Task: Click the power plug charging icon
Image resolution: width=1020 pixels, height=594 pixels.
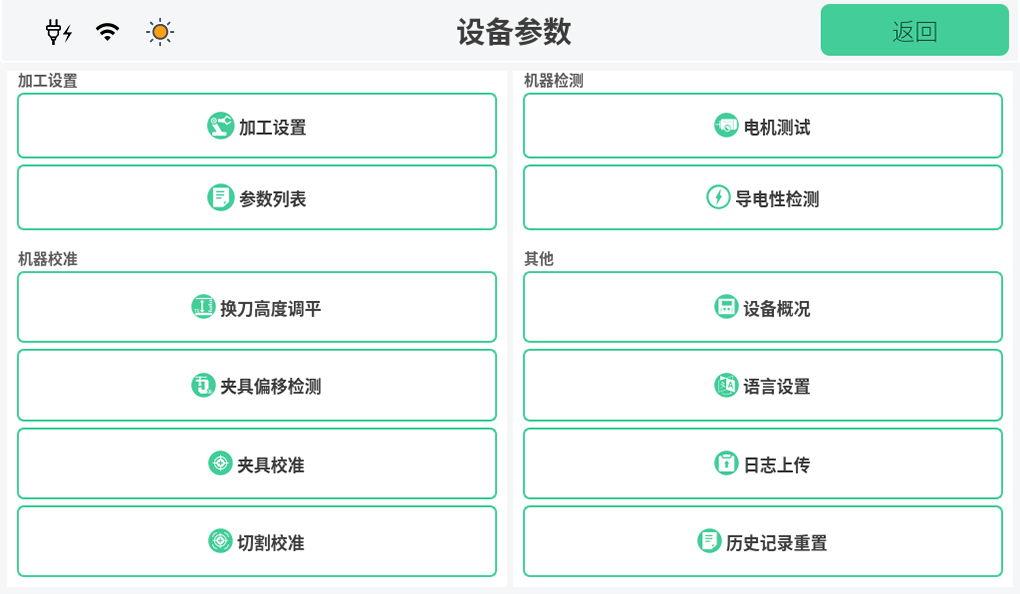Action: 58,32
